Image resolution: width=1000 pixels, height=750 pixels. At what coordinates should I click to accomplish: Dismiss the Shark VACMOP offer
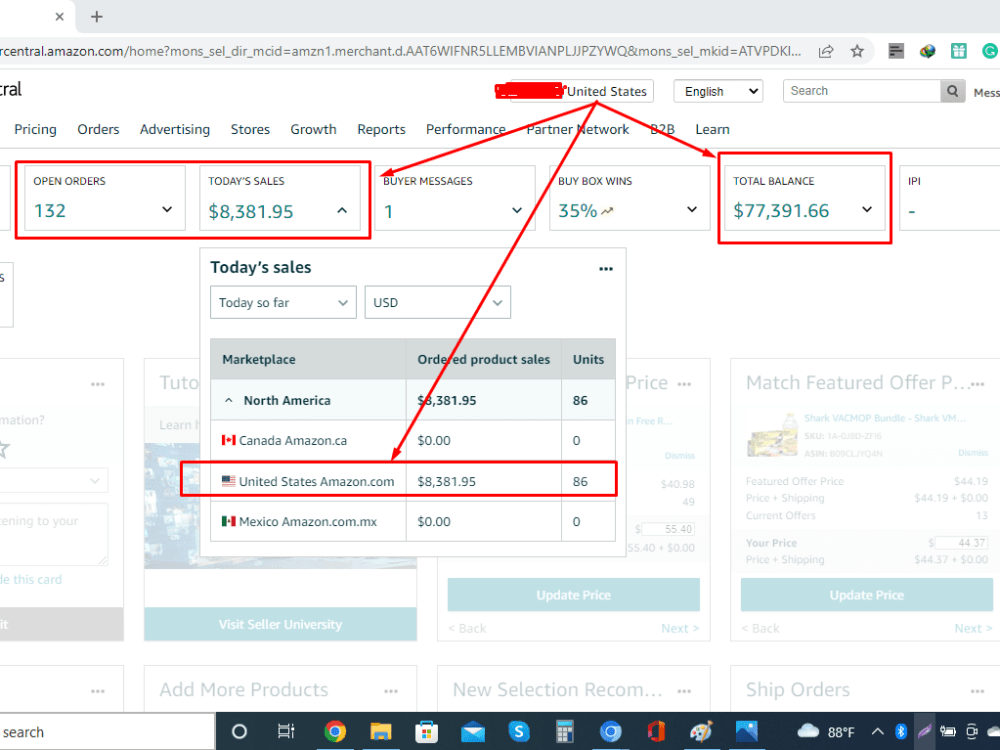(x=973, y=453)
